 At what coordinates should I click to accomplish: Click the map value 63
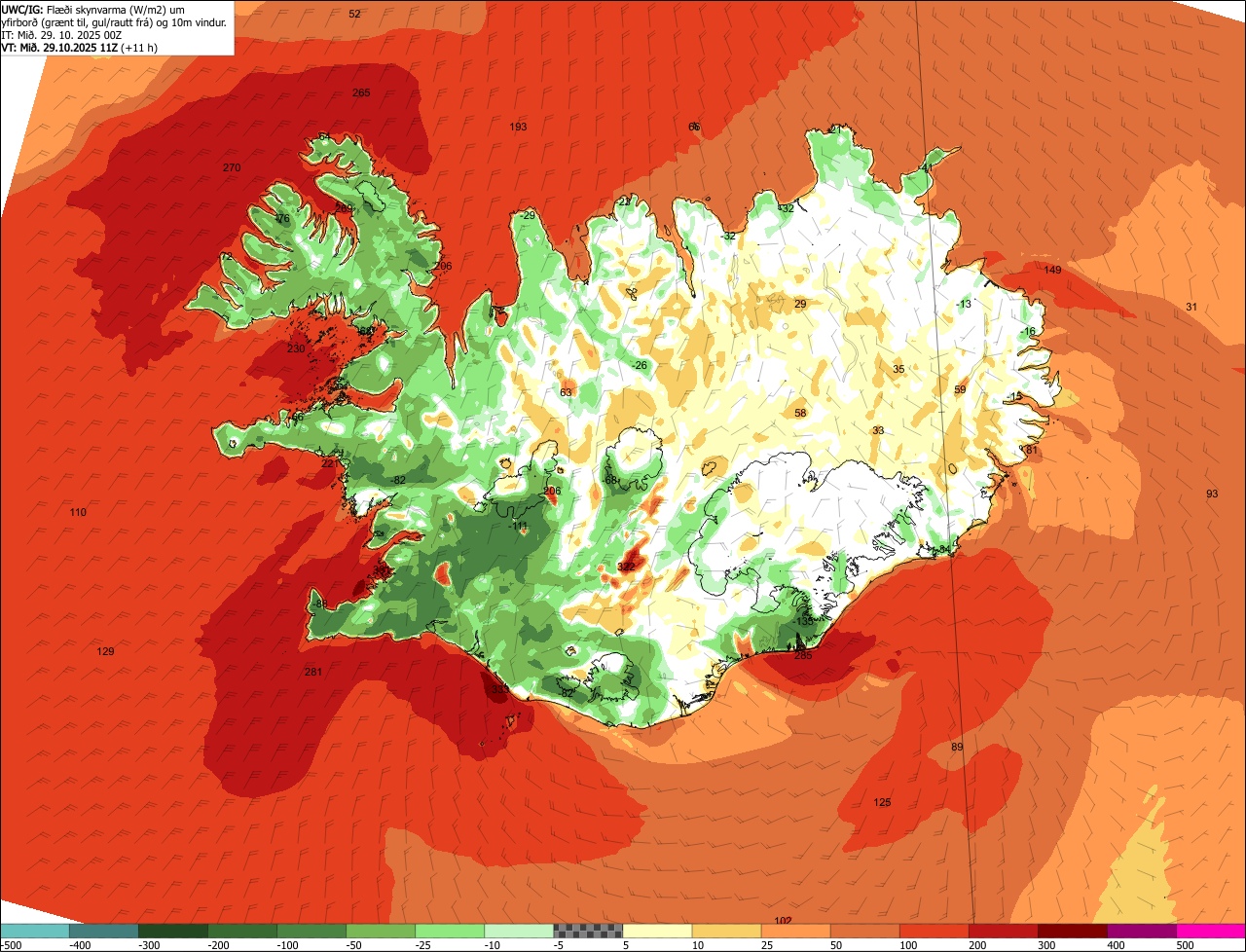click(566, 392)
